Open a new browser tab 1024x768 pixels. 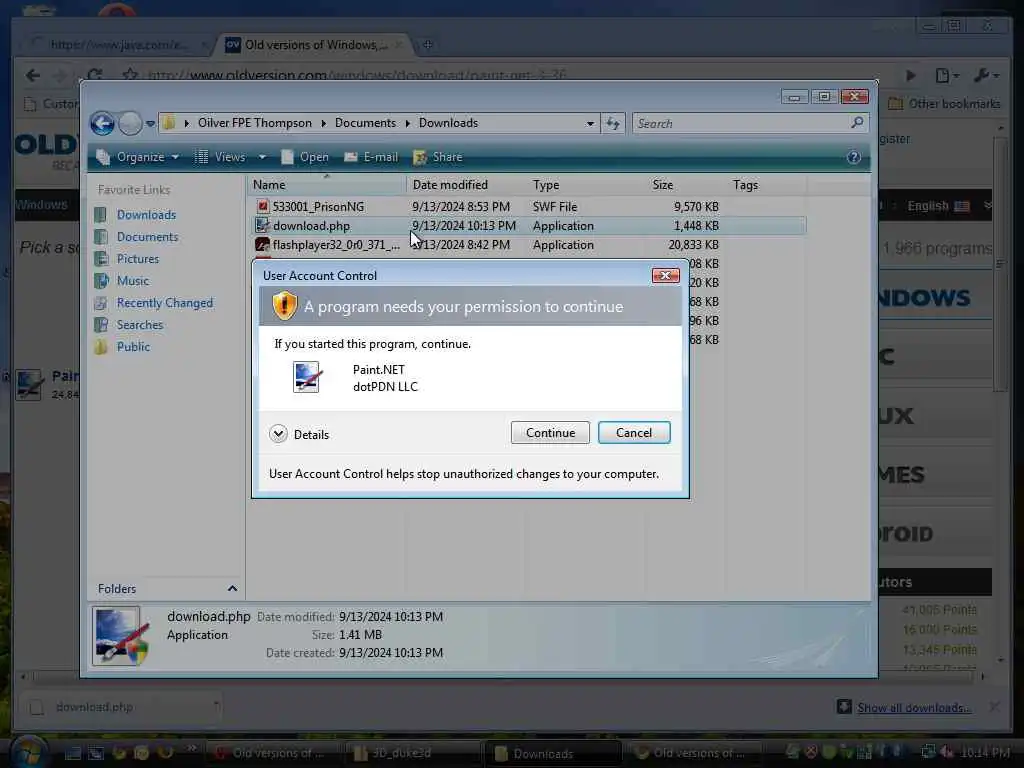(x=428, y=44)
